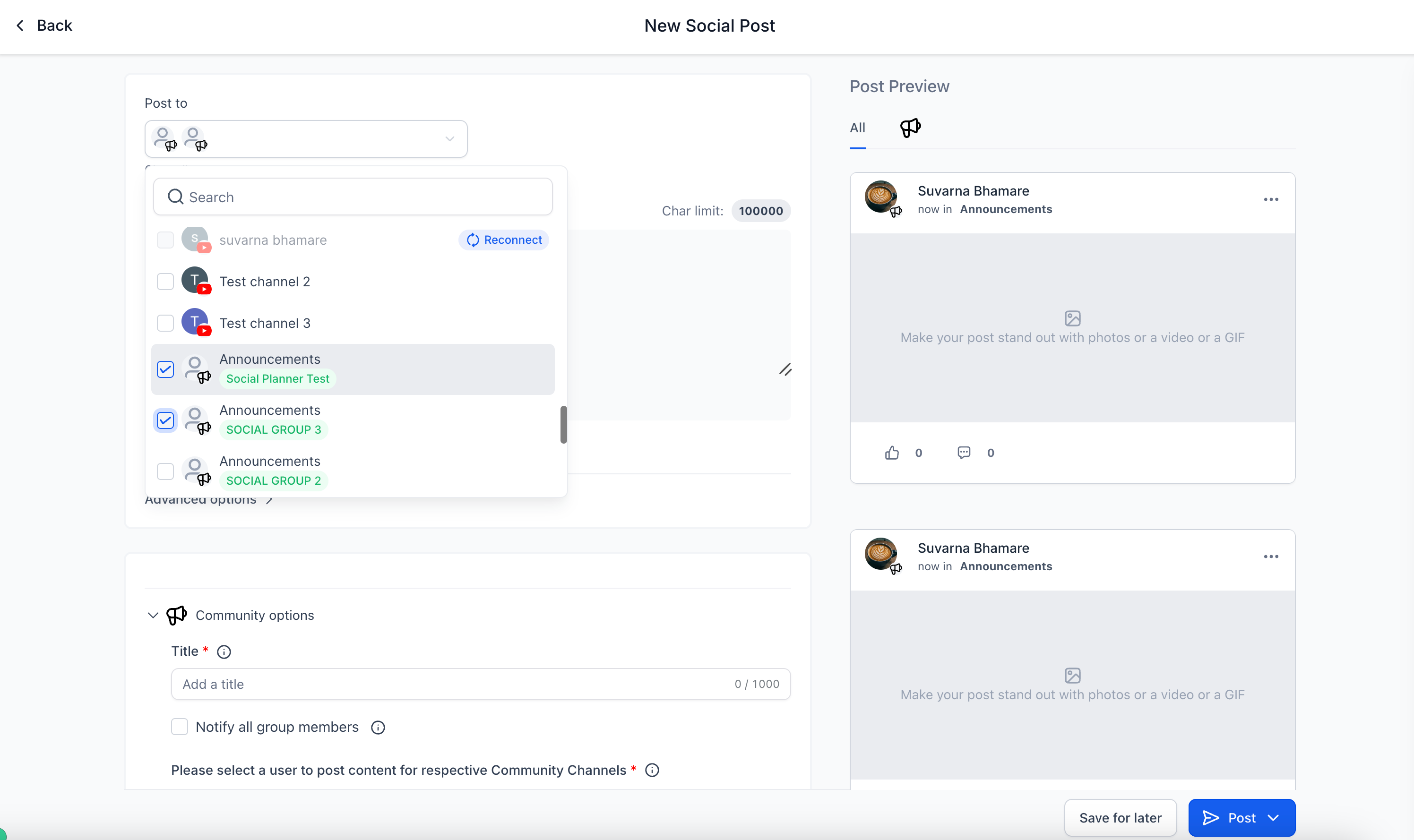Click the comment bubble icon in preview
Image resolution: width=1414 pixels, height=840 pixels.
(964, 453)
